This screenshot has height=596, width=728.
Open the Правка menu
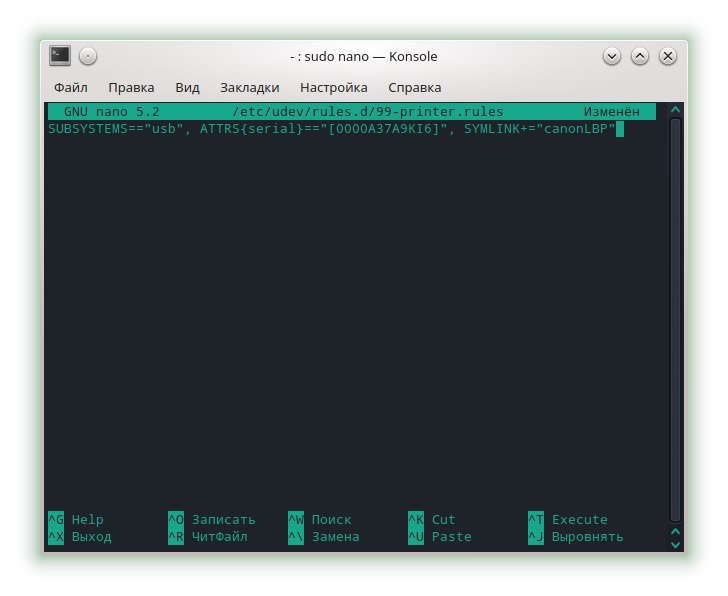(131, 87)
